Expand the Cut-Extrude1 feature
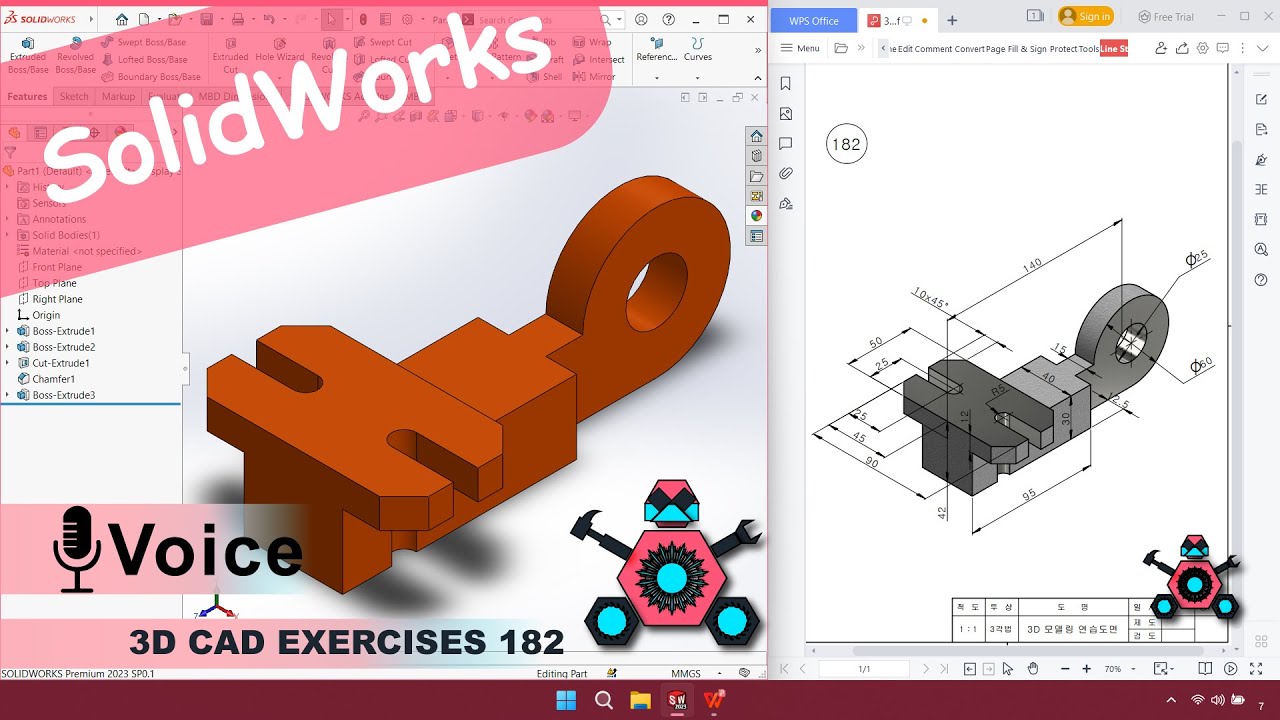The height and width of the screenshot is (720, 1280). 8,363
